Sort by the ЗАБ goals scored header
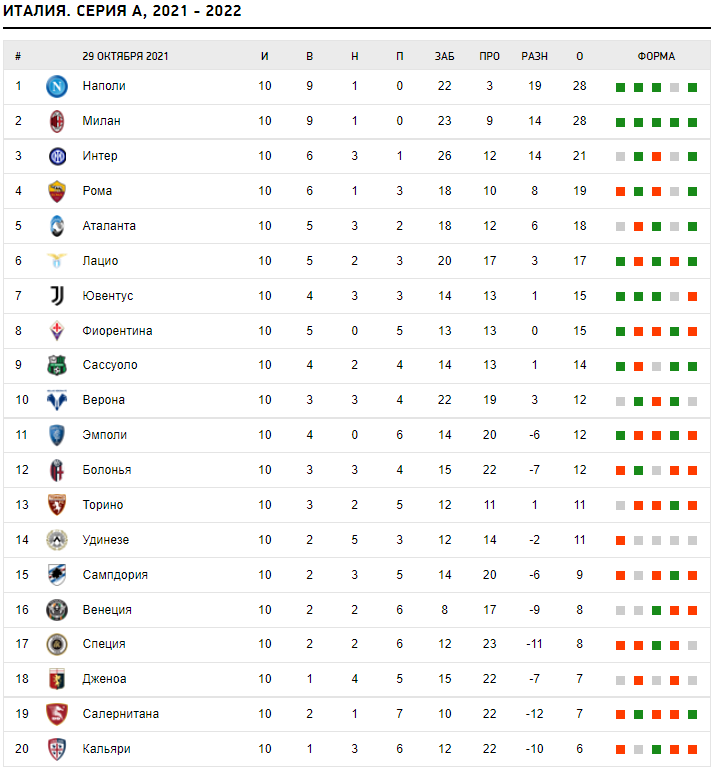This screenshot has height=768, width=712. pos(444,56)
